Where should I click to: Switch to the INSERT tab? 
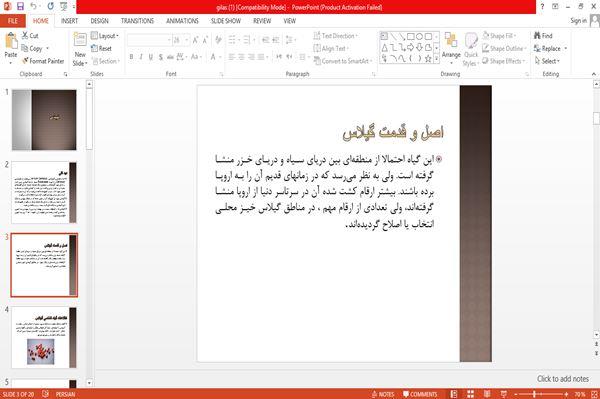click(x=69, y=21)
